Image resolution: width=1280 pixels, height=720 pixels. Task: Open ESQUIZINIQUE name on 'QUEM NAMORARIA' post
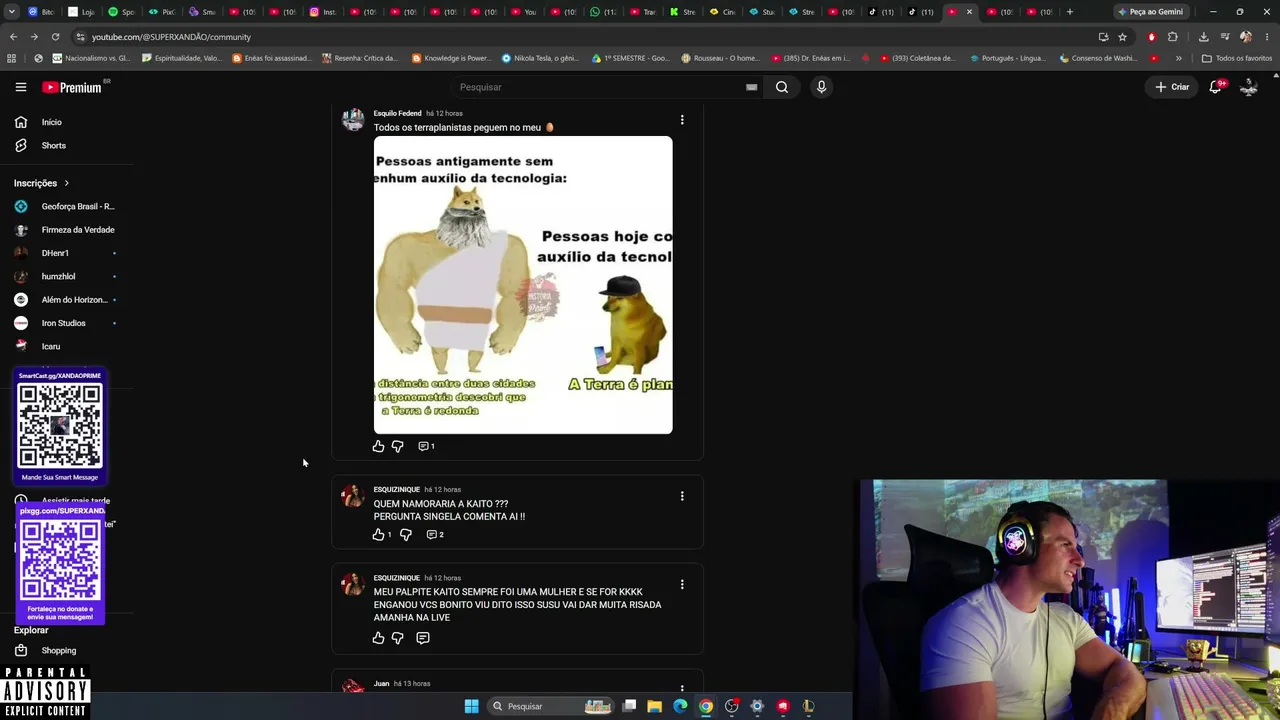(397, 490)
